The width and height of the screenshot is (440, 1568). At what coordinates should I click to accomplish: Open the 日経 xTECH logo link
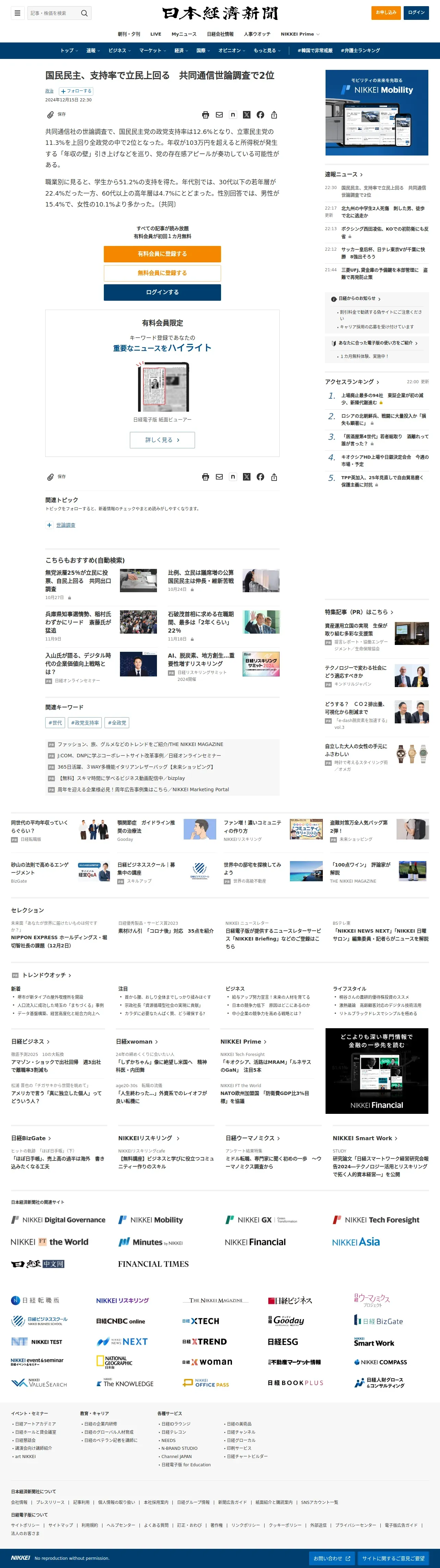[x=200, y=1321]
